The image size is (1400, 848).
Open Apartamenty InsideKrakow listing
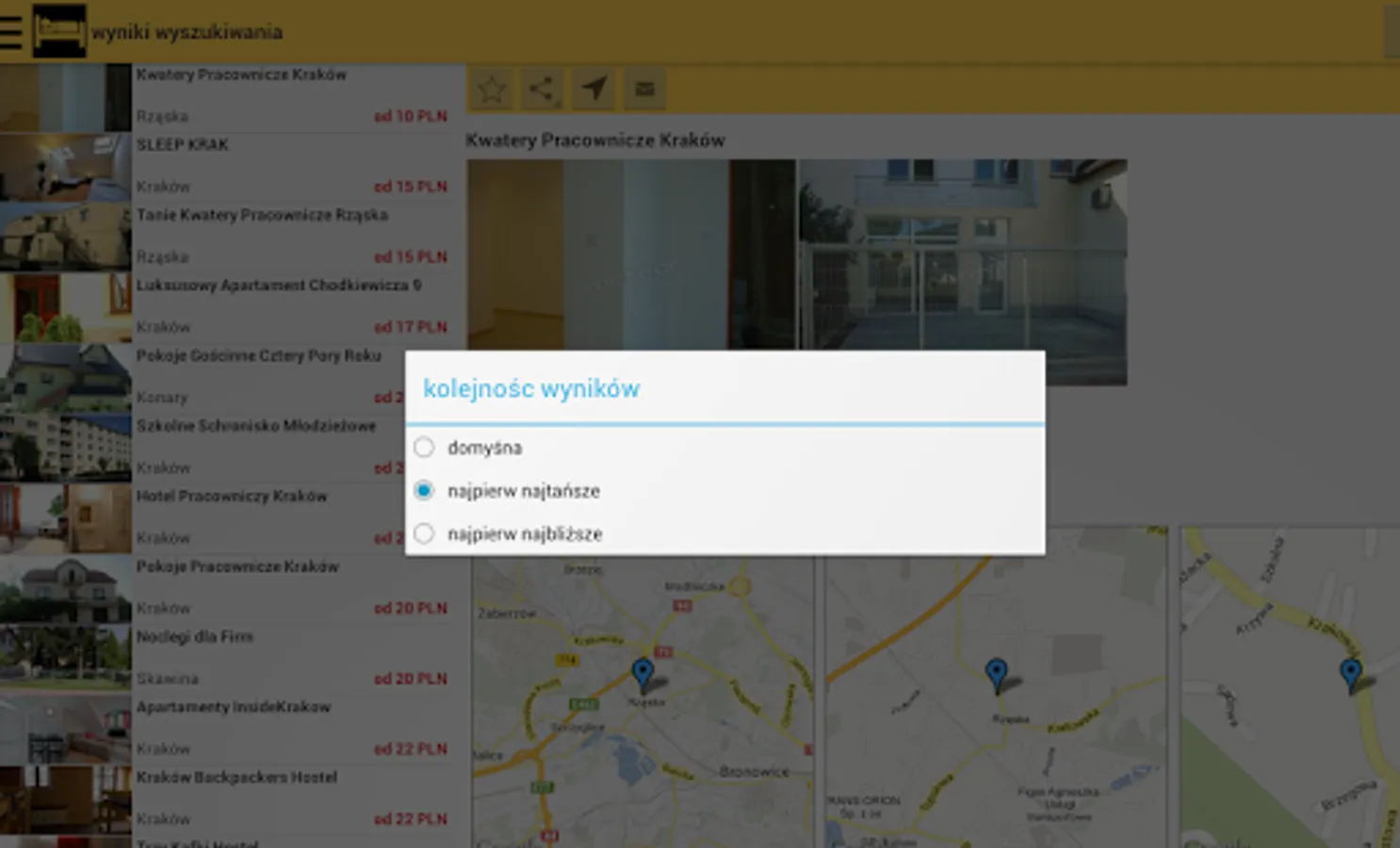(226, 730)
